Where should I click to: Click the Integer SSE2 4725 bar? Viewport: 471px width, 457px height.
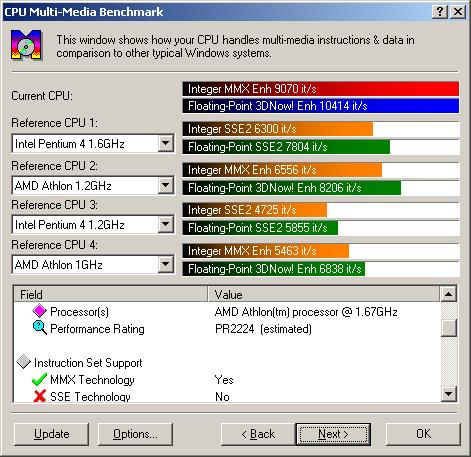point(255,210)
